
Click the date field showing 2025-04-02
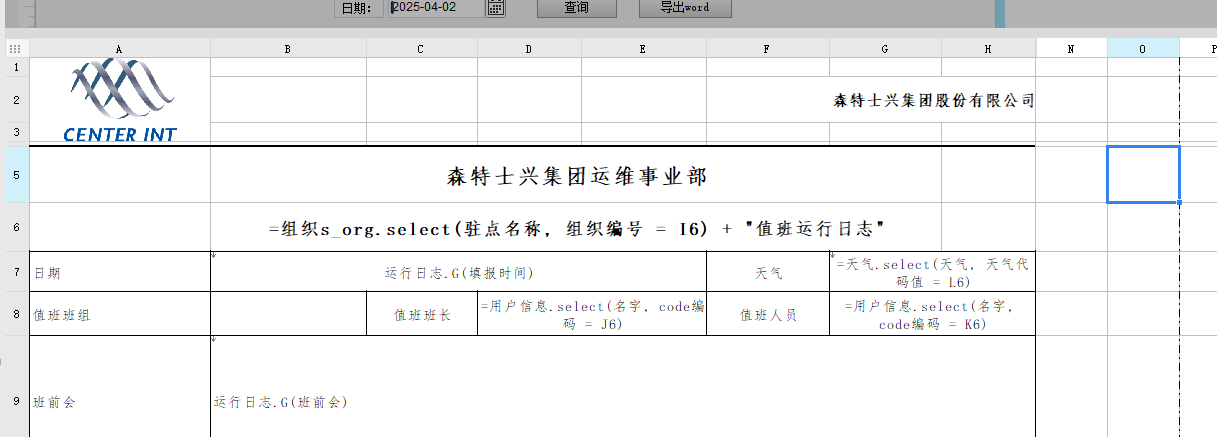pyautogui.click(x=436, y=7)
